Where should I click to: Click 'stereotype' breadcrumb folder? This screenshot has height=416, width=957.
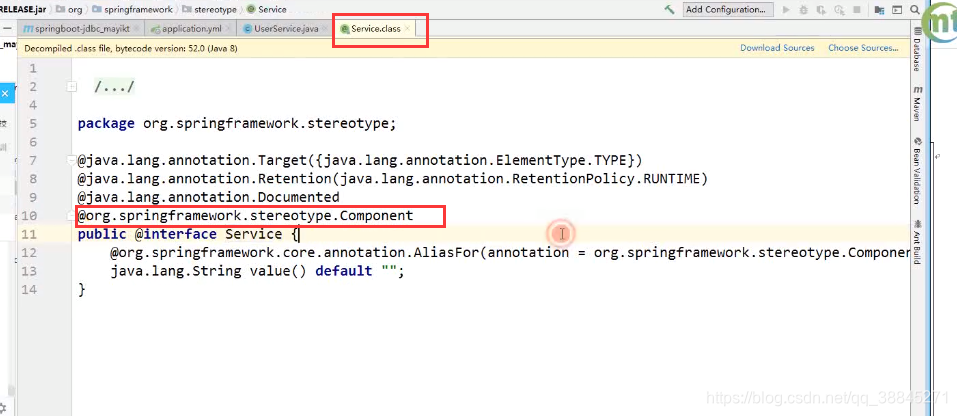tap(209, 10)
